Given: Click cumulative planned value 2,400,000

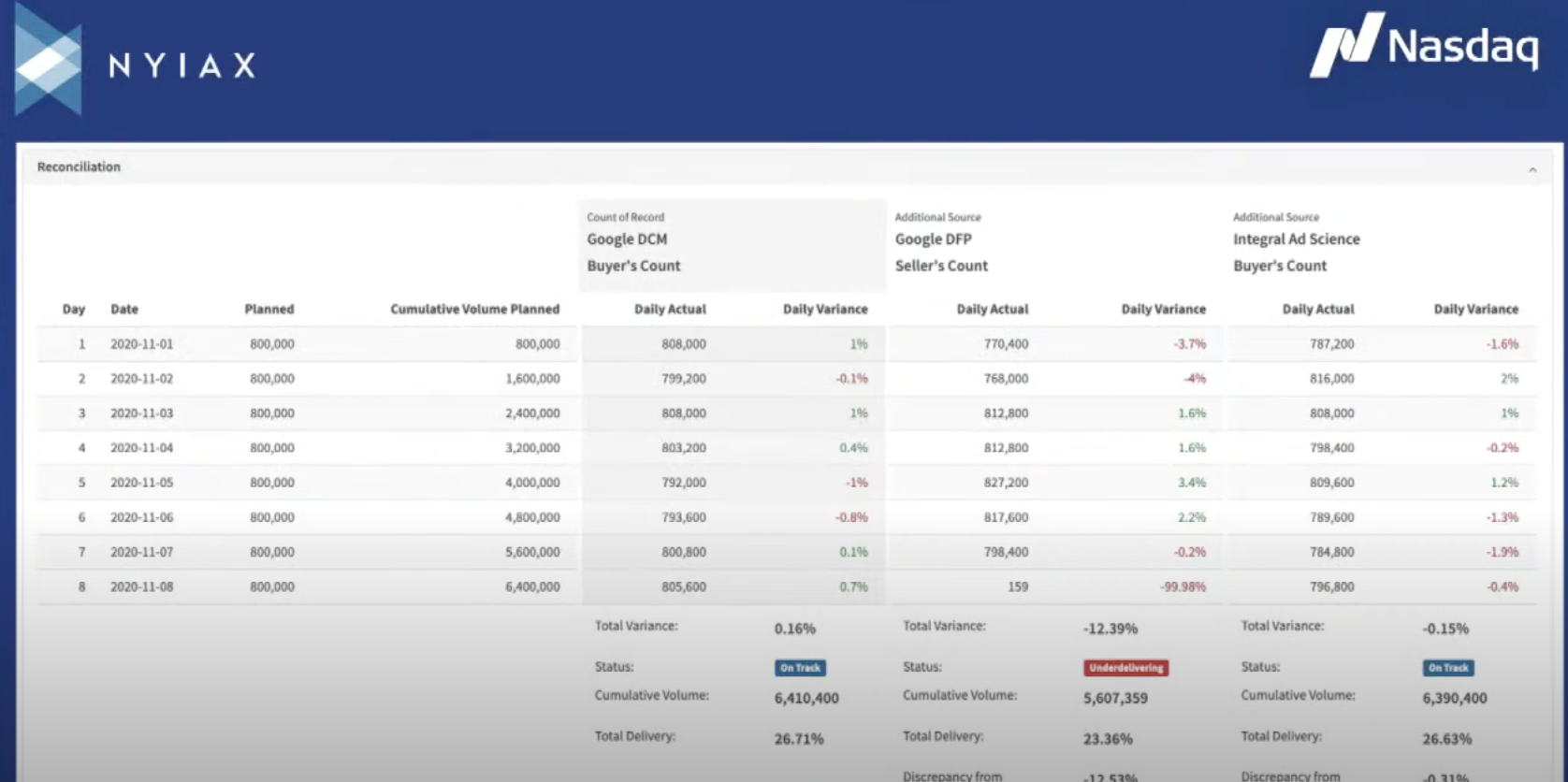Looking at the screenshot, I should coord(532,413).
